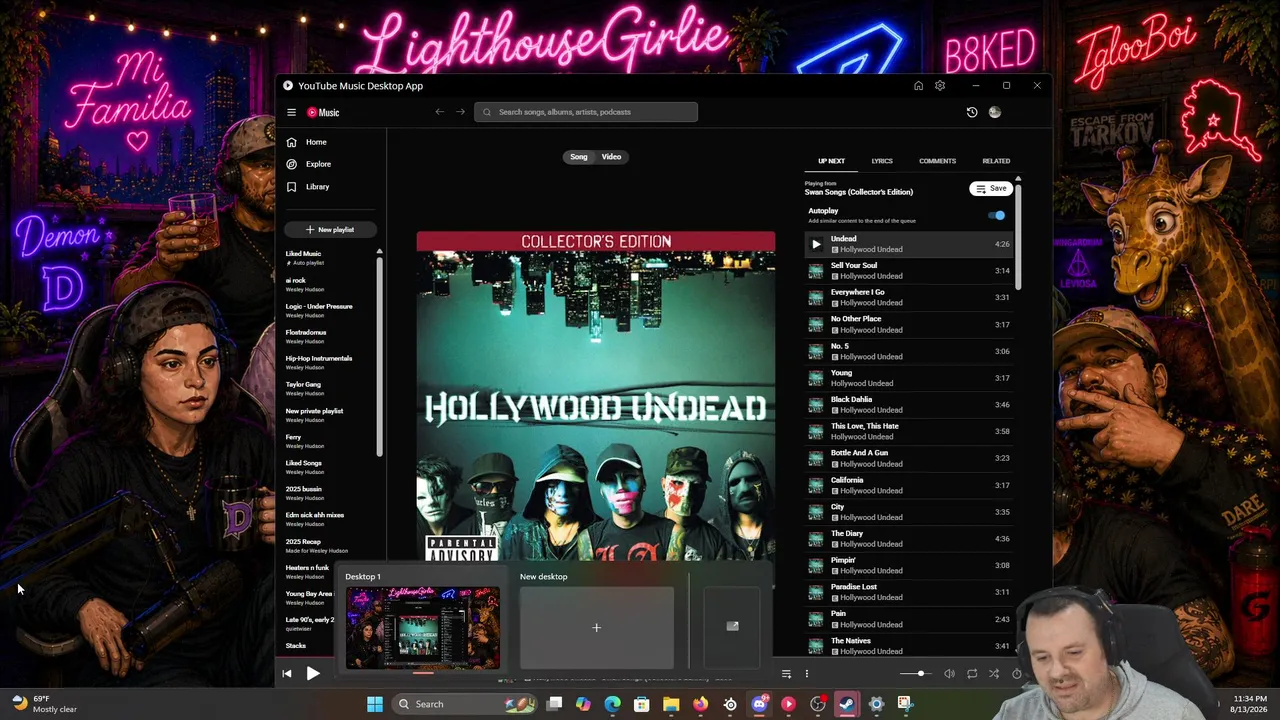Open listening history clock icon

click(971, 112)
